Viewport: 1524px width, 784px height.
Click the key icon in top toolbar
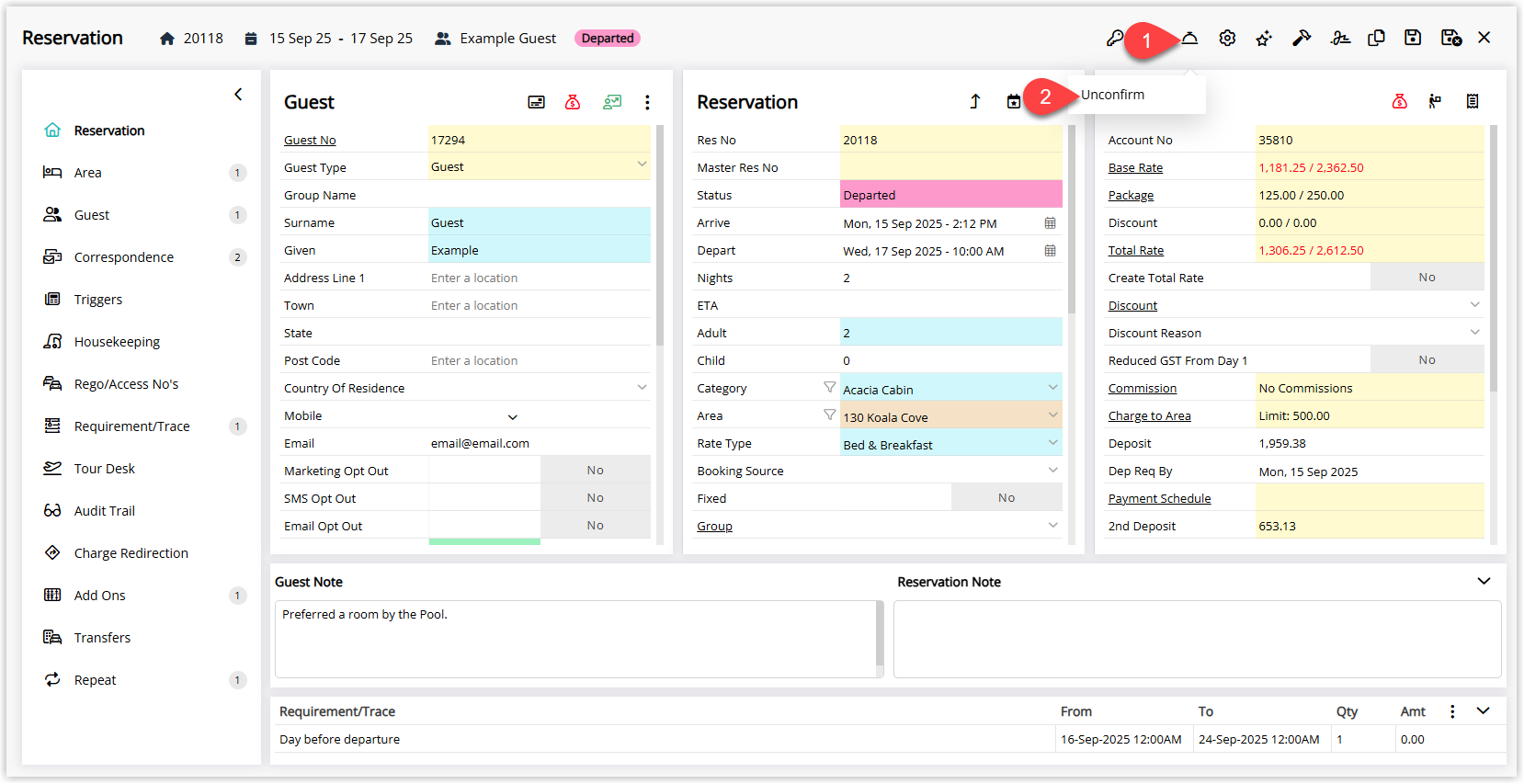coord(1114,38)
